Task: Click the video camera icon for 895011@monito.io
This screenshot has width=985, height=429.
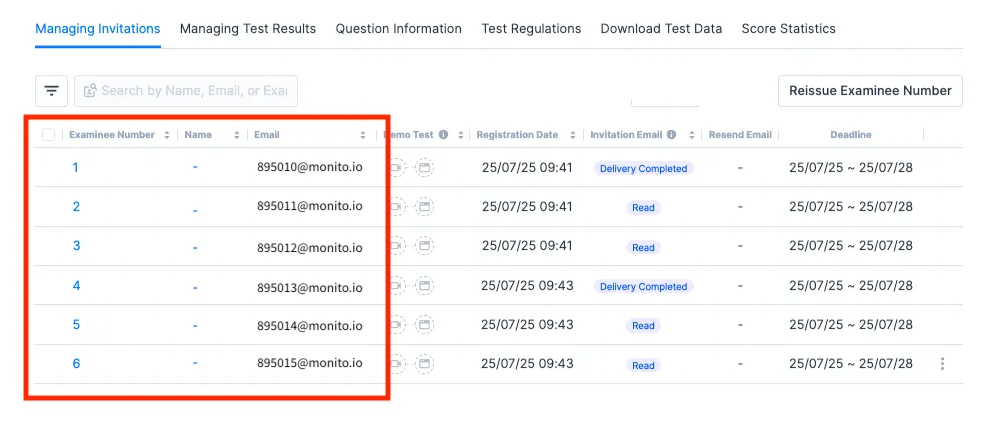Action: pos(398,206)
